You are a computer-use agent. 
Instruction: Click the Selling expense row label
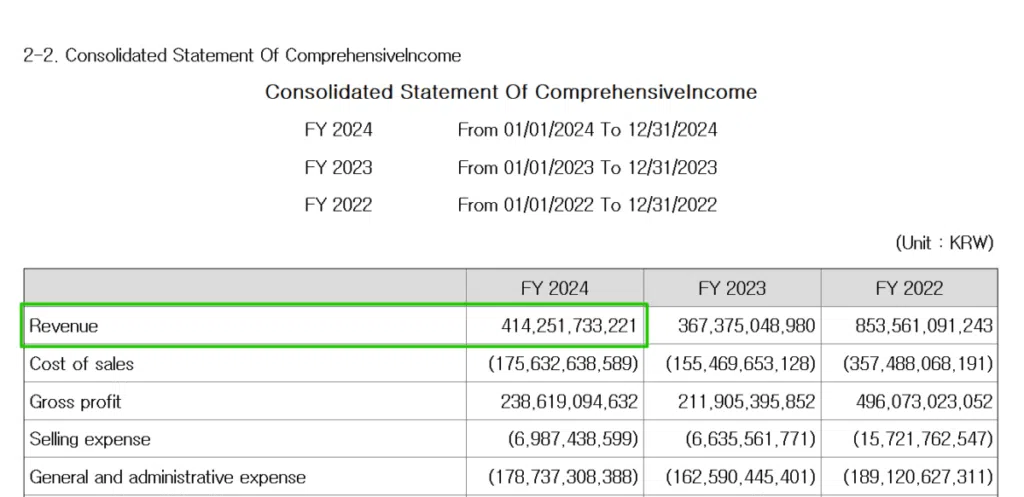coord(90,439)
